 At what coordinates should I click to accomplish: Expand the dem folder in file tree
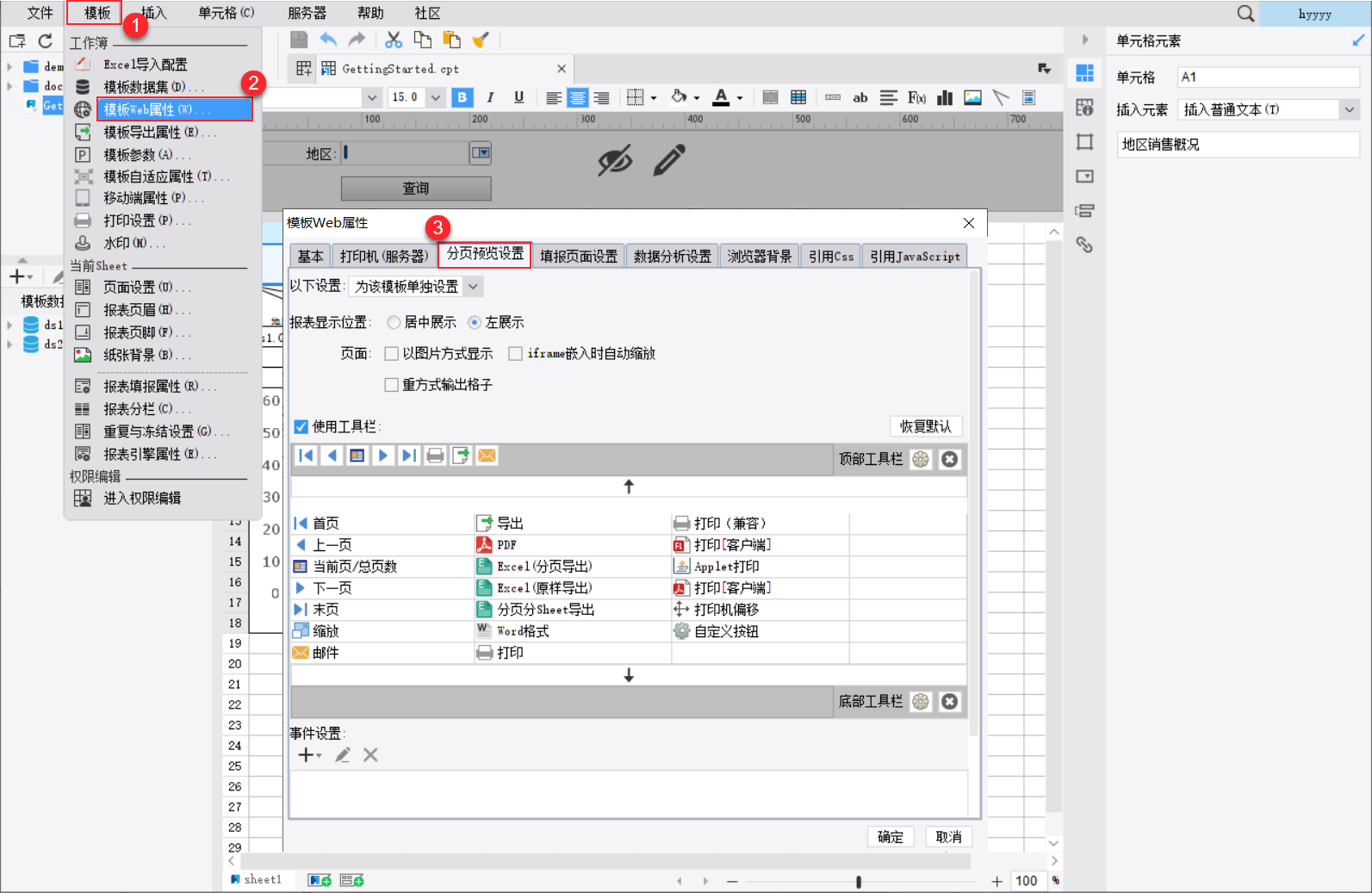click(9, 65)
